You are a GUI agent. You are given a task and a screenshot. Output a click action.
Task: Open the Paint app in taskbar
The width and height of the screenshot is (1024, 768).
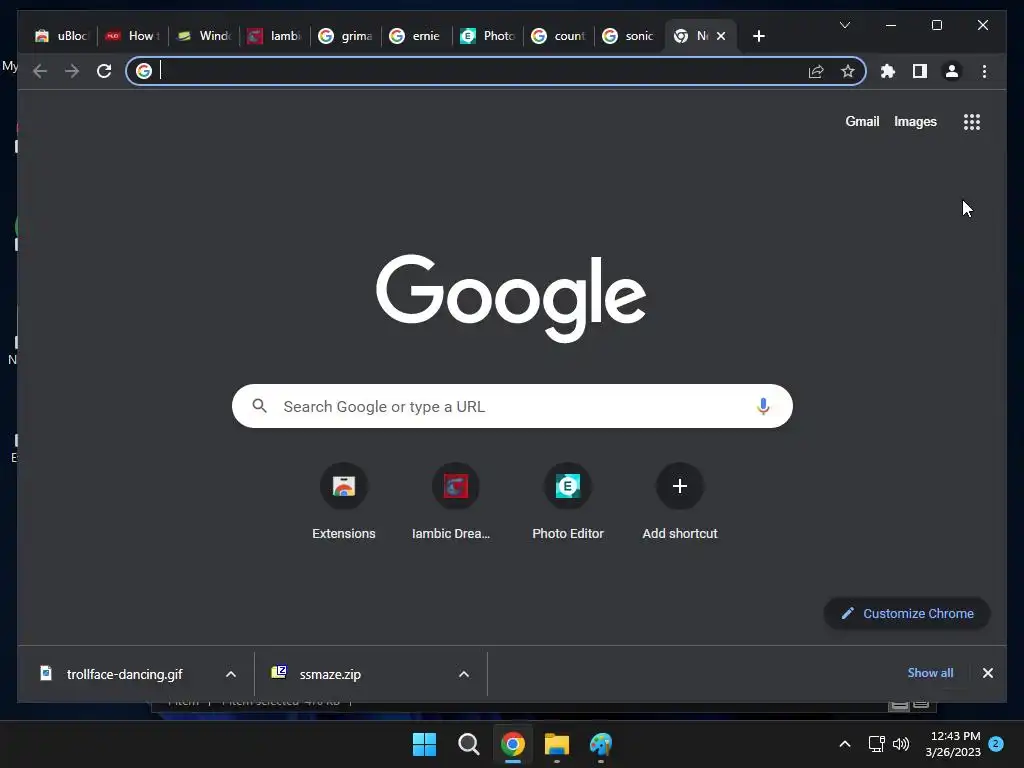click(x=601, y=744)
